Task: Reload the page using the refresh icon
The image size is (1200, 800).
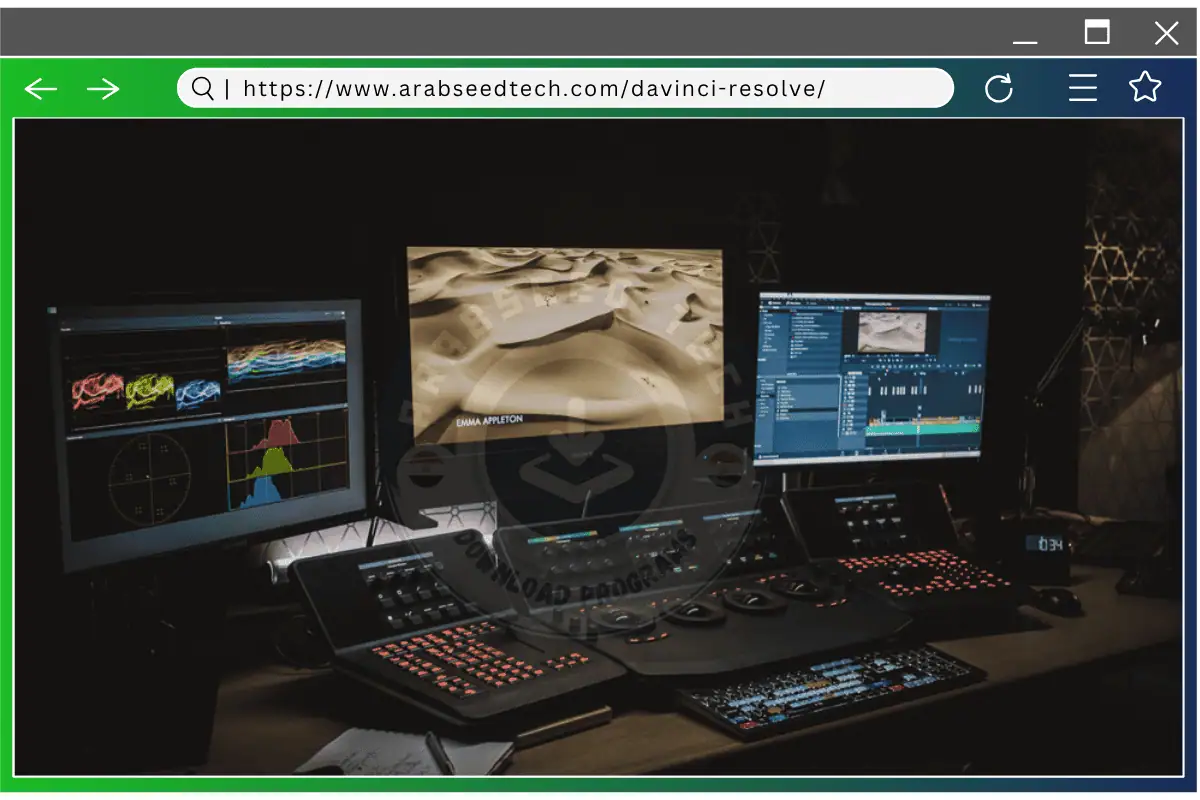Action: tap(1000, 88)
